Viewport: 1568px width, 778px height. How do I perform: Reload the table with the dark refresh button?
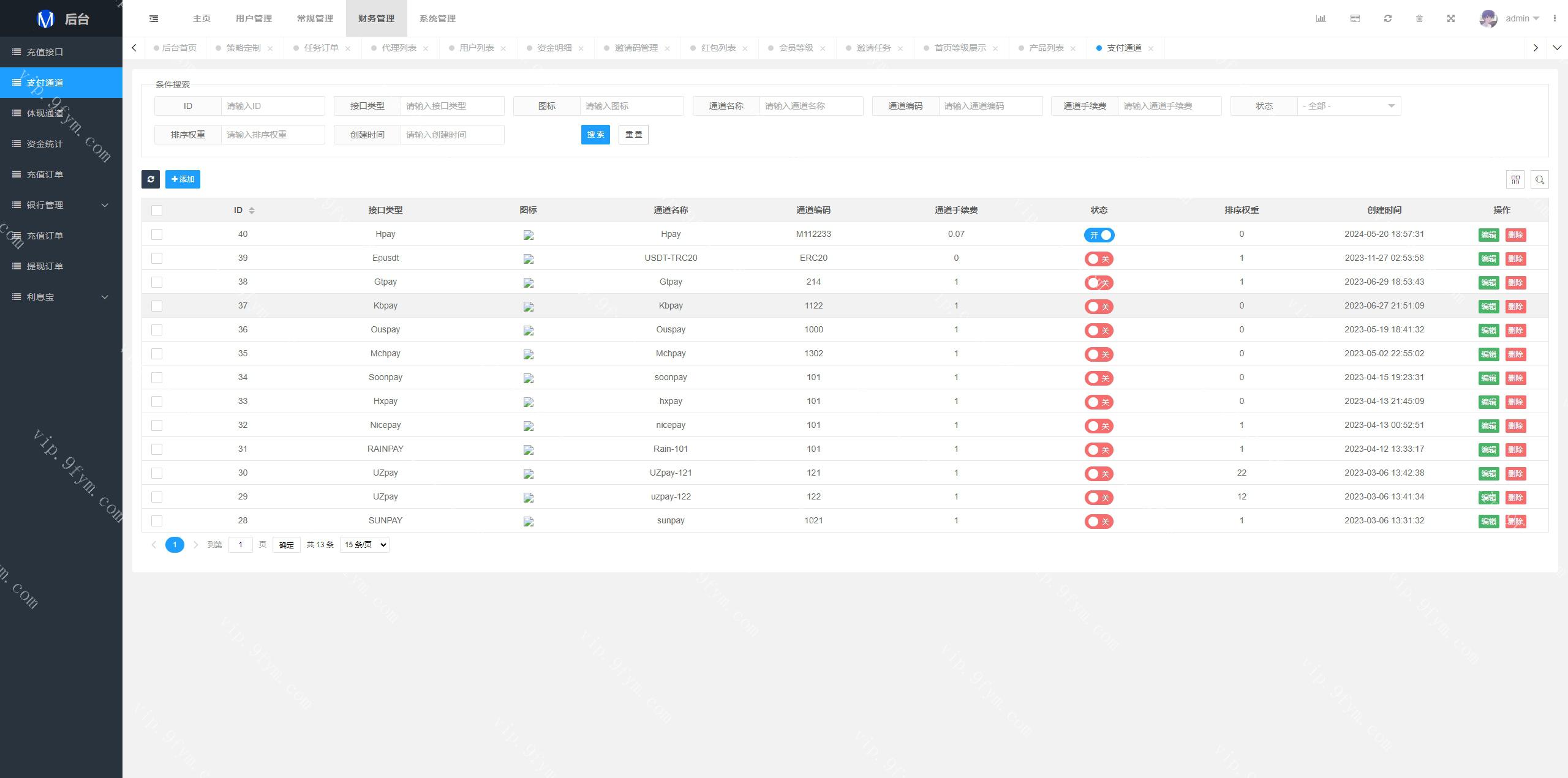point(151,179)
